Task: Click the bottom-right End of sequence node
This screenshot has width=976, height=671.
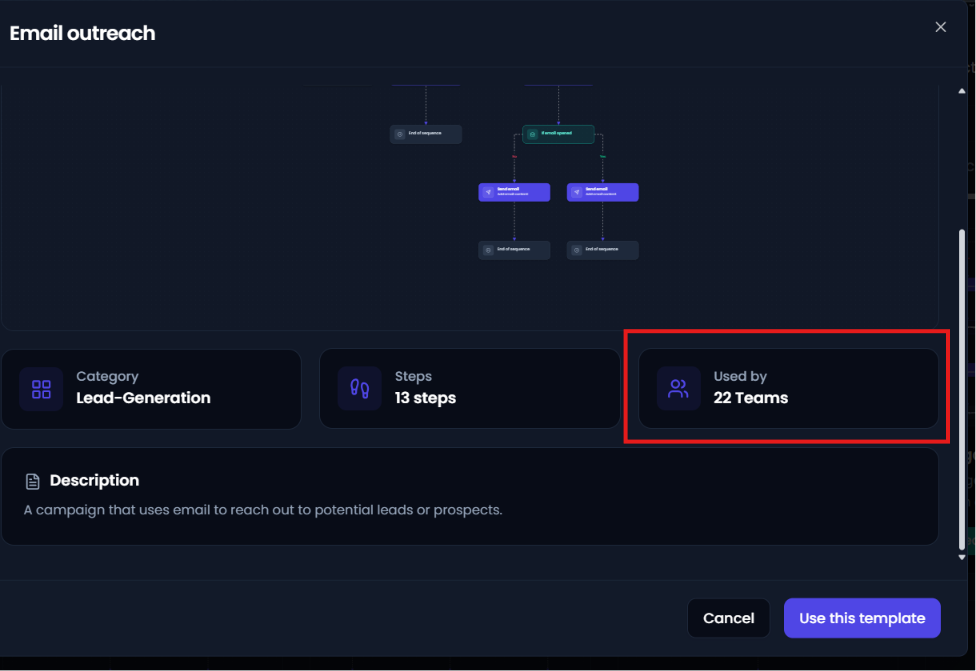Action: coord(603,250)
